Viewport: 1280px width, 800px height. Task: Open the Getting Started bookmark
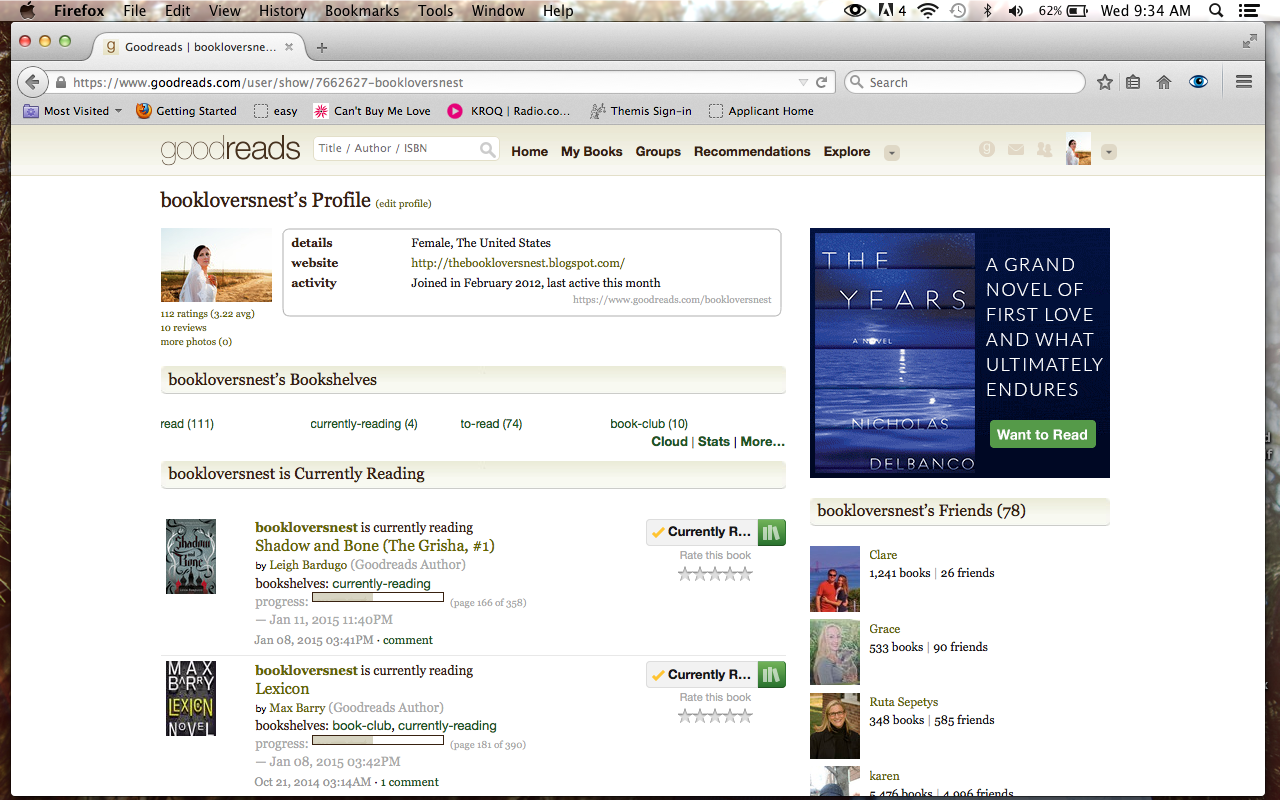(x=187, y=111)
